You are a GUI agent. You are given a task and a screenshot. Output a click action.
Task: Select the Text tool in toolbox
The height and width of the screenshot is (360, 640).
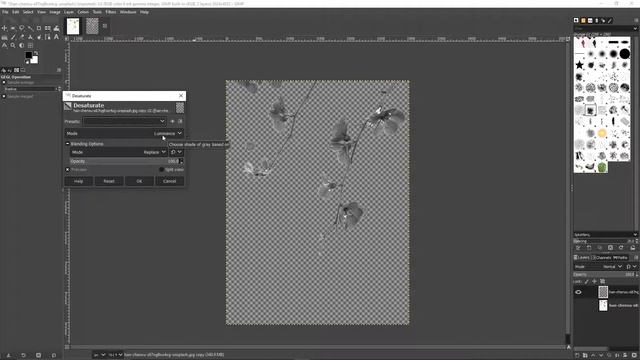[x=56, y=37]
